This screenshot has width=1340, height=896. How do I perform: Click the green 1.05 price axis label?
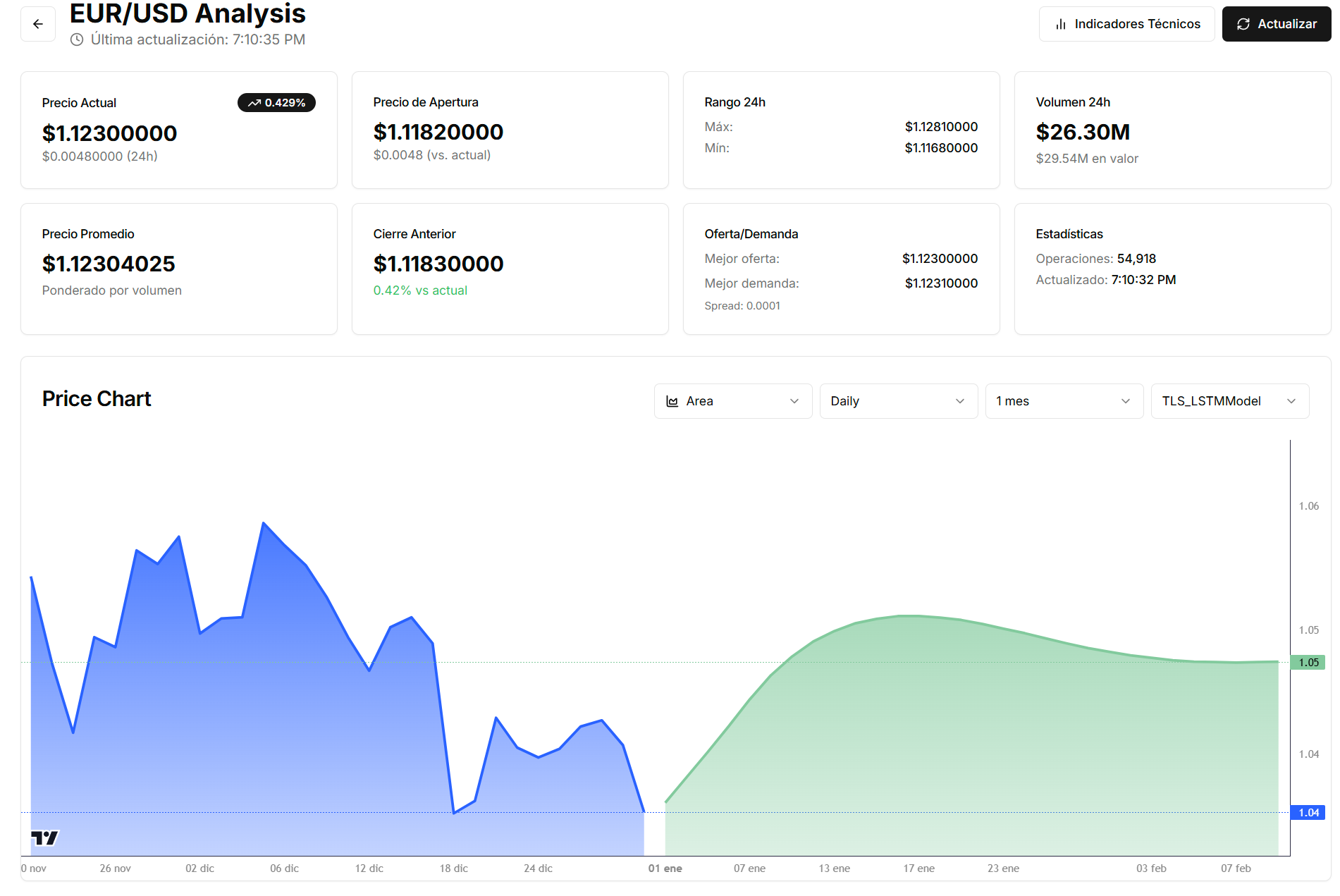(1308, 663)
